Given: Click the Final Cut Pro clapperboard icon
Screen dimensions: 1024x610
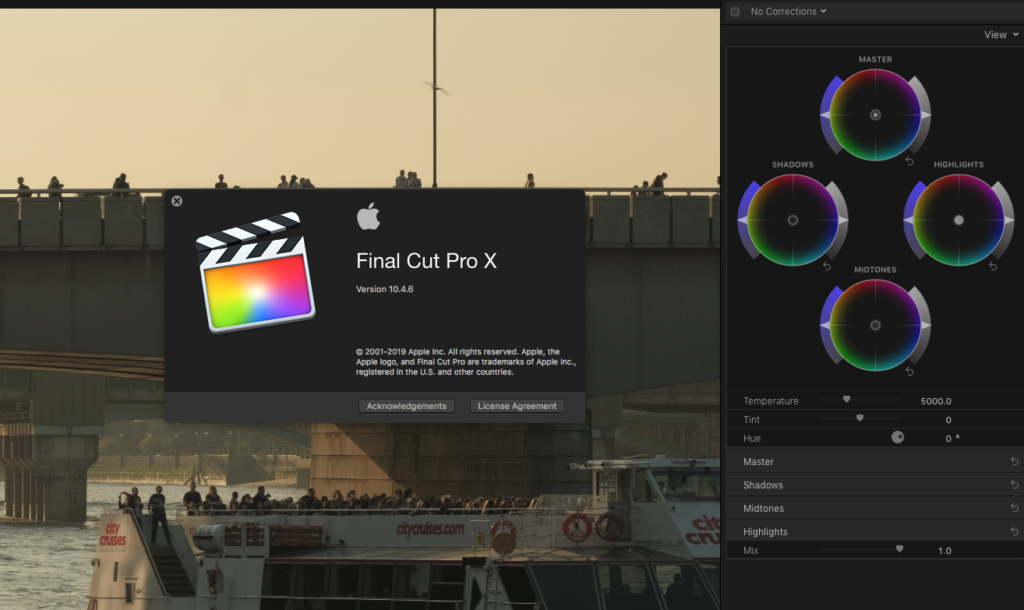Looking at the screenshot, I should (x=256, y=272).
